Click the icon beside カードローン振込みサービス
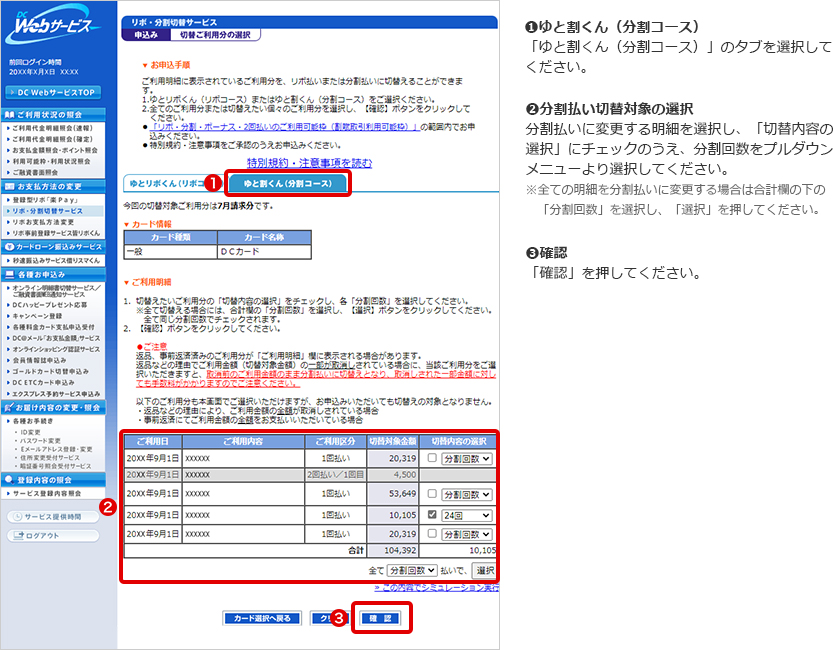Viewport: 835px width, 650px height. [x=9, y=245]
